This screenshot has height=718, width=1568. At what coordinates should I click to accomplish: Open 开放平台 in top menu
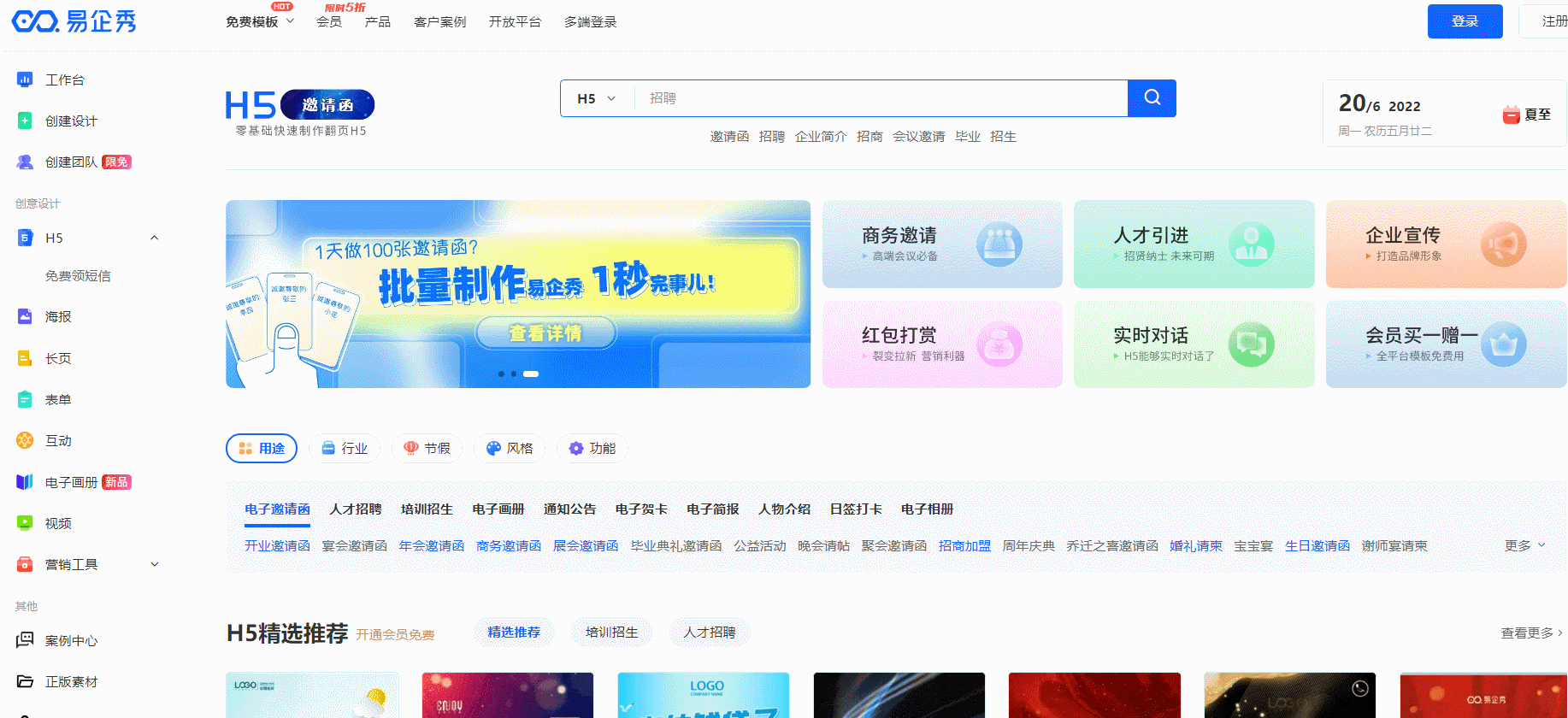(x=515, y=21)
